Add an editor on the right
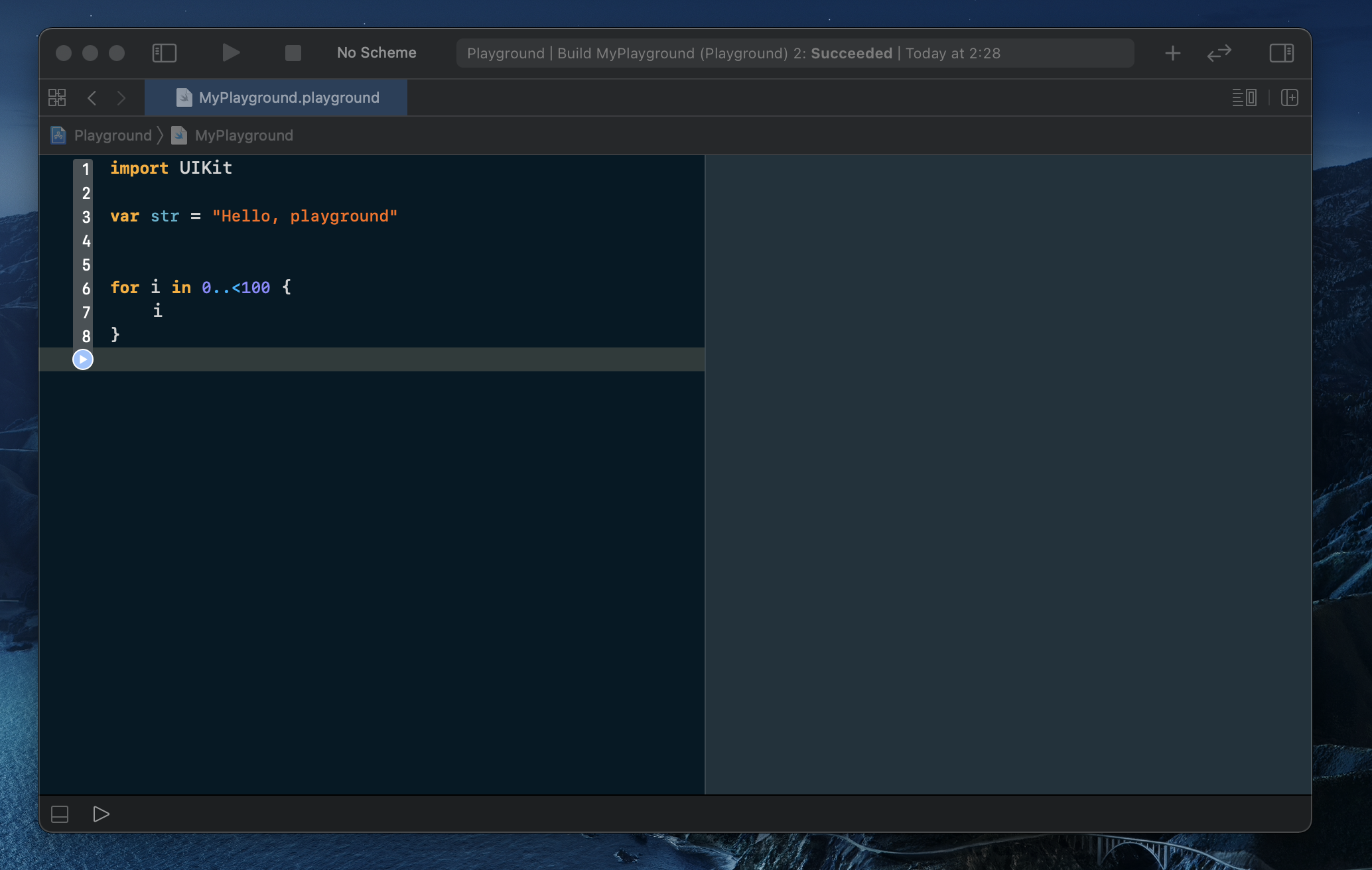This screenshot has height=870, width=1372. coord(1289,98)
